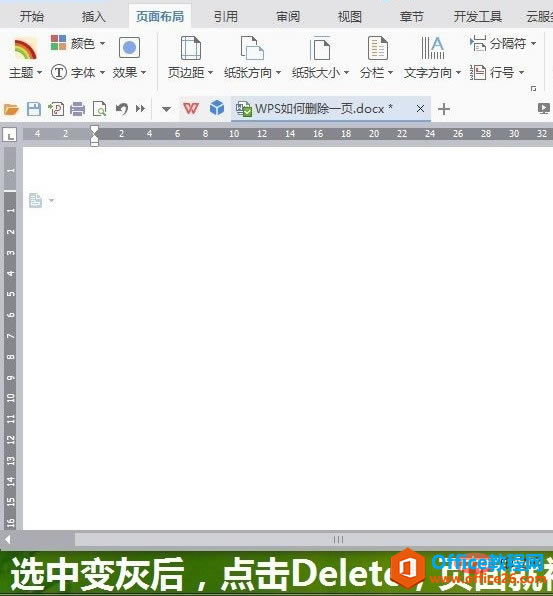The height and width of the screenshot is (596, 553).
Task: Click the 分隔符 breaks icon
Action: coord(478,43)
